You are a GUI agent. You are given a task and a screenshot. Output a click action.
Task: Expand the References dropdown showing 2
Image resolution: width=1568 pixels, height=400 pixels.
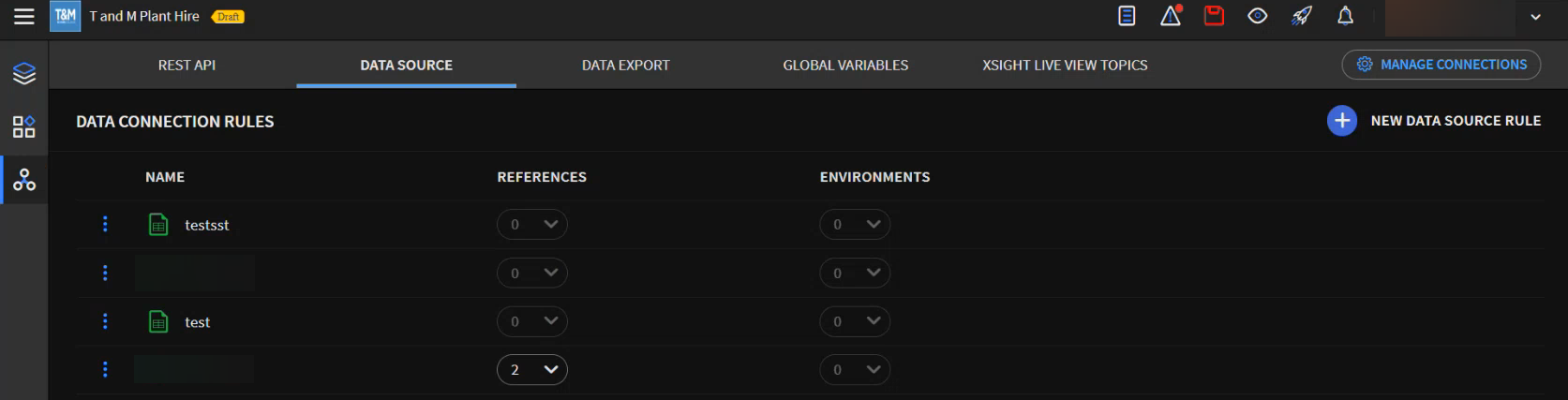[x=532, y=370]
